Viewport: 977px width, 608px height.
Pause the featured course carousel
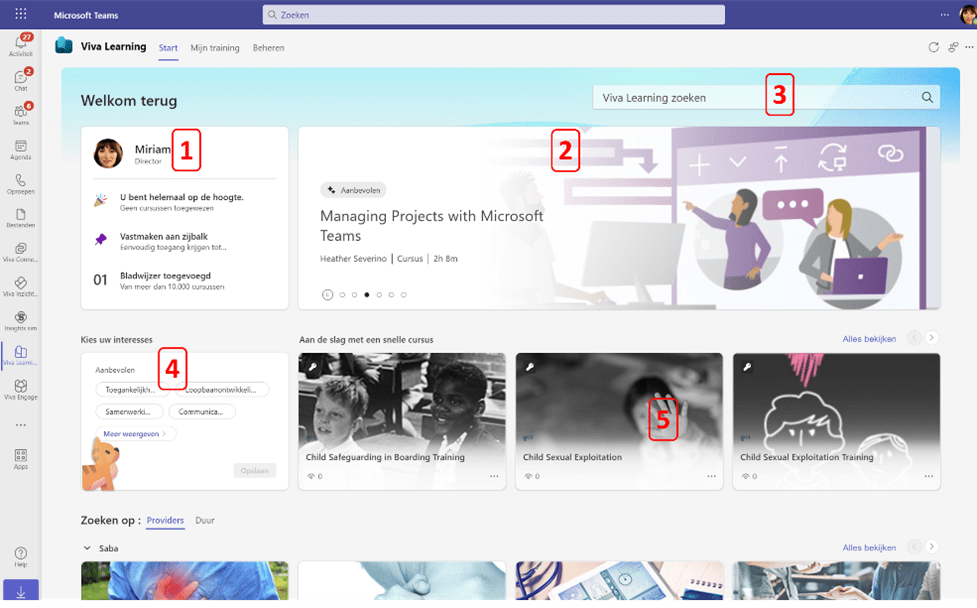point(327,295)
